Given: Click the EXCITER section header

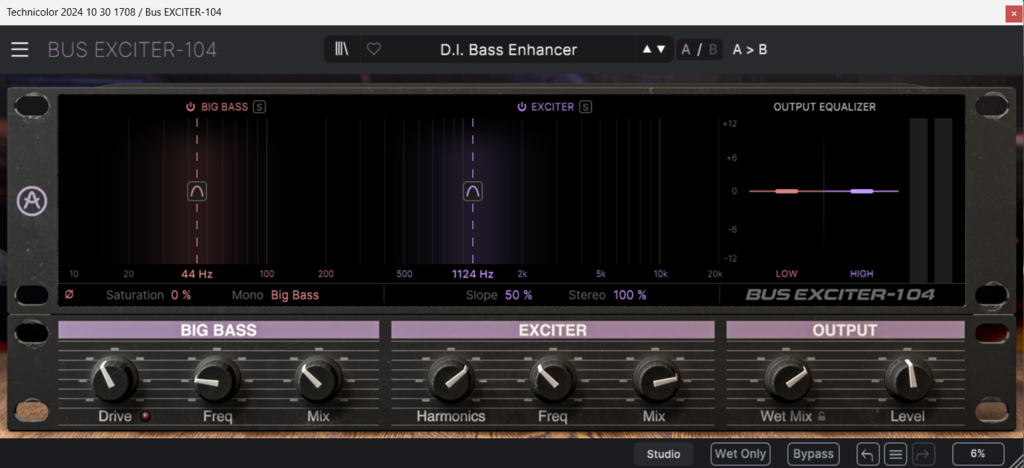Looking at the screenshot, I should [552, 330].
